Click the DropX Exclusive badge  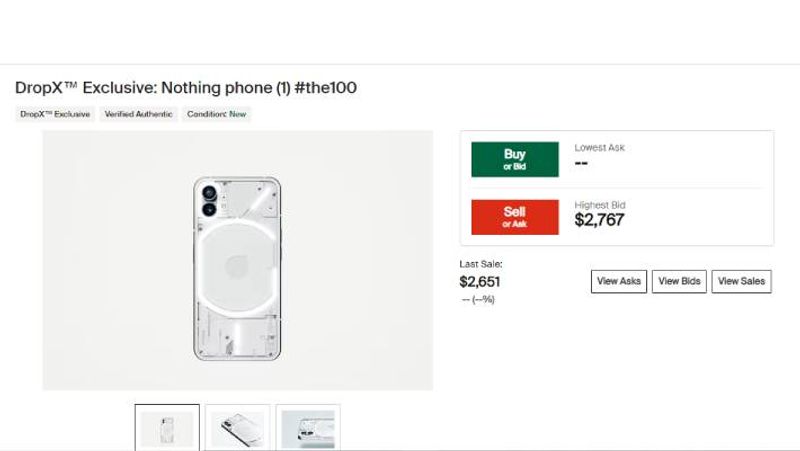tap(55, 114)
